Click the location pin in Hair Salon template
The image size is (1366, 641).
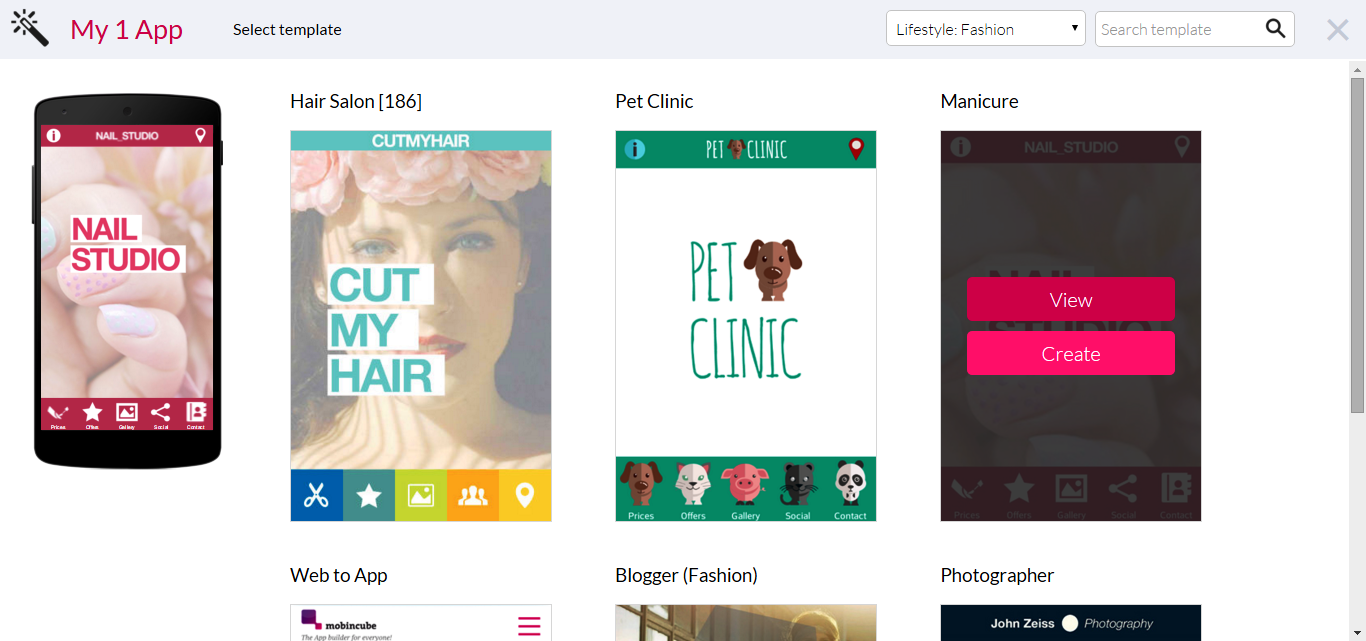click(x=525, y=495)
